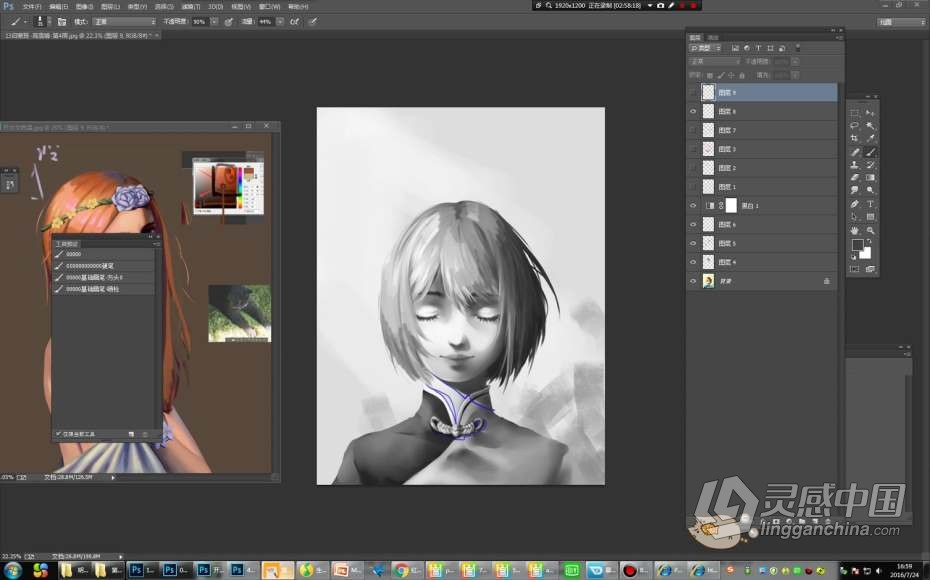Image resolution: width=930 pixels, height=580 pixels.
Task: Open the 文件(F) File menu
Action: coord(31,7)
